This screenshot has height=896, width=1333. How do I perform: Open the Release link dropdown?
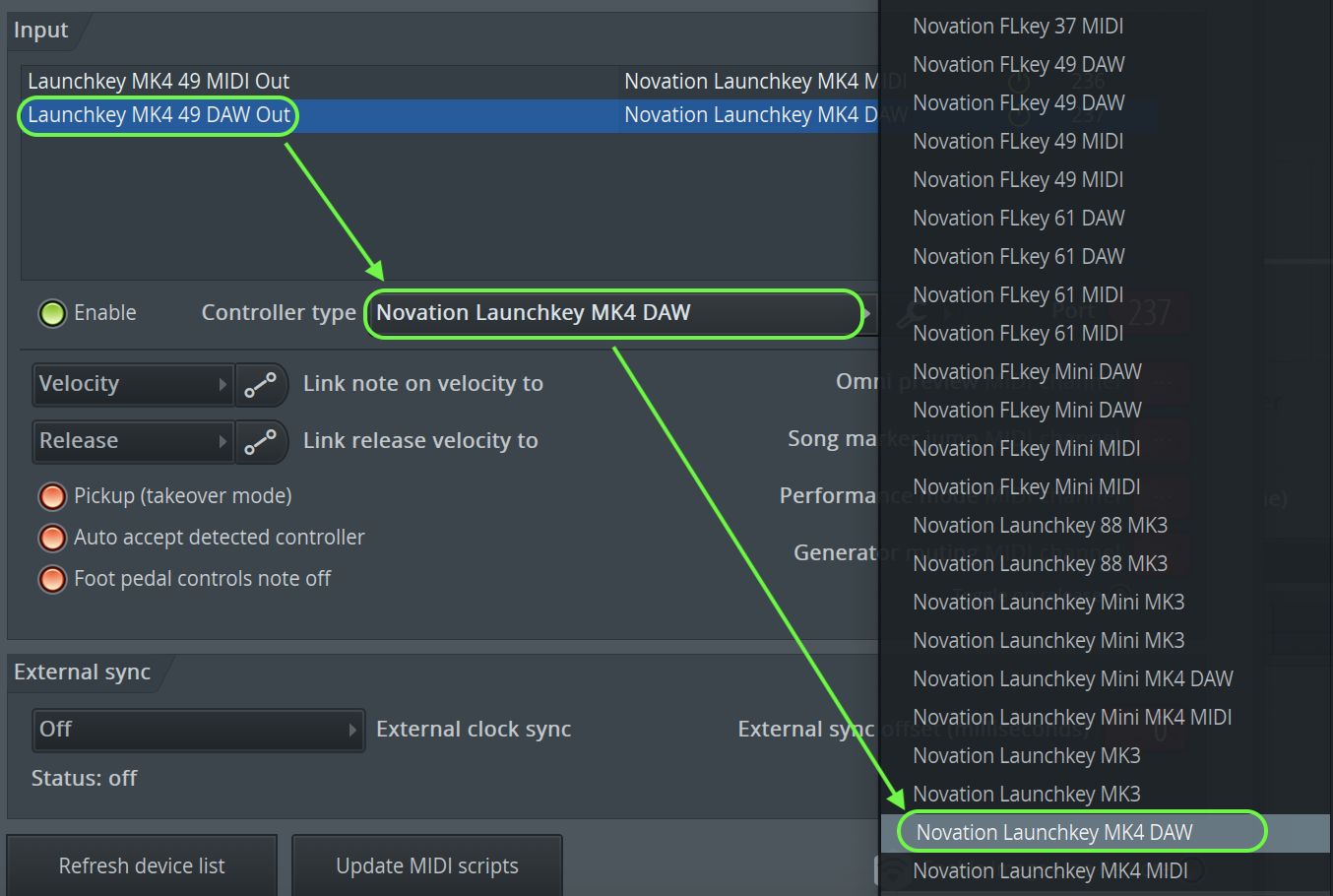(133, 441)
